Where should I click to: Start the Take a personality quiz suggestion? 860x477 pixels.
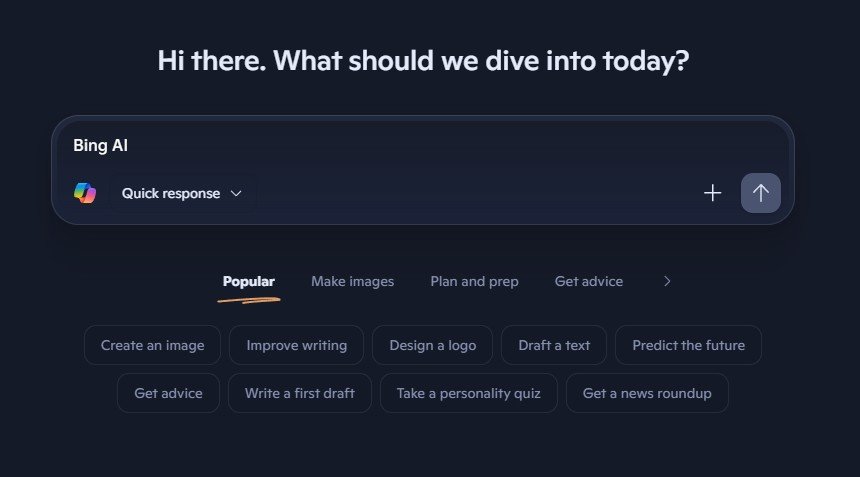(468, 393)
